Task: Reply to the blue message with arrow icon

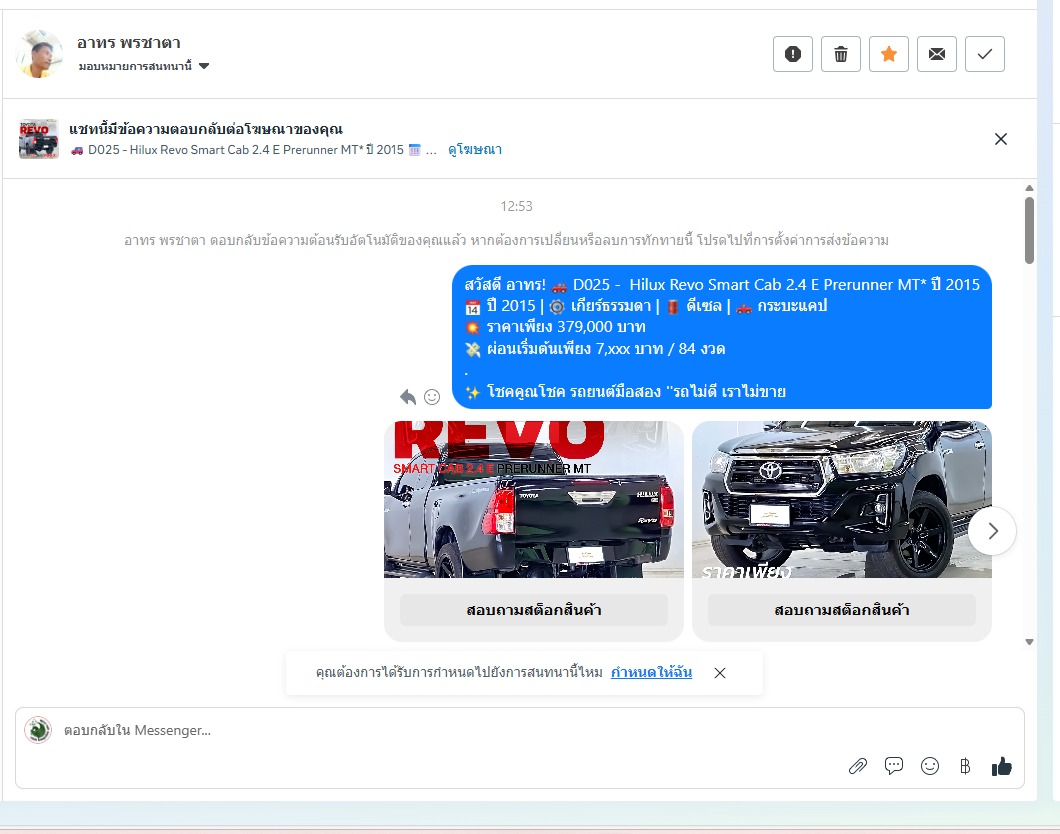Action: click(408, 397)
